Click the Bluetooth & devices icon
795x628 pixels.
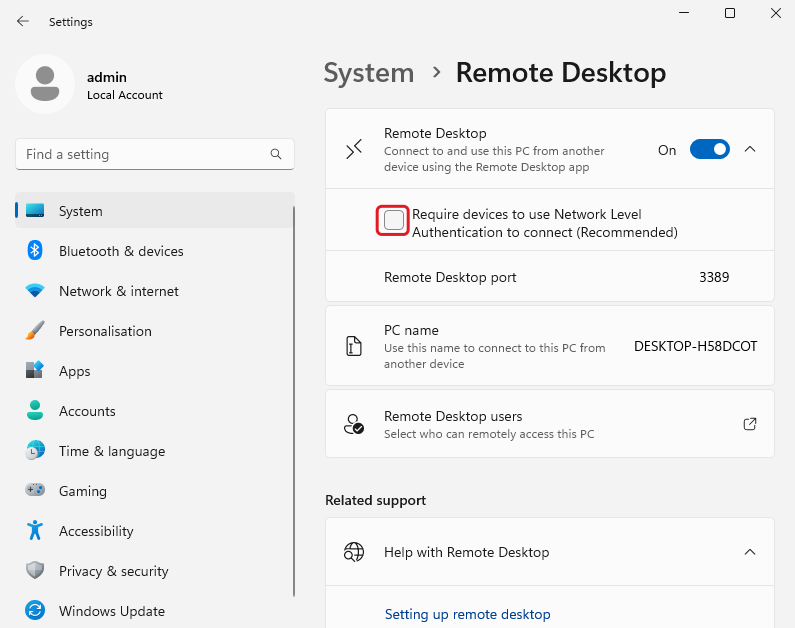coord(35,251)
